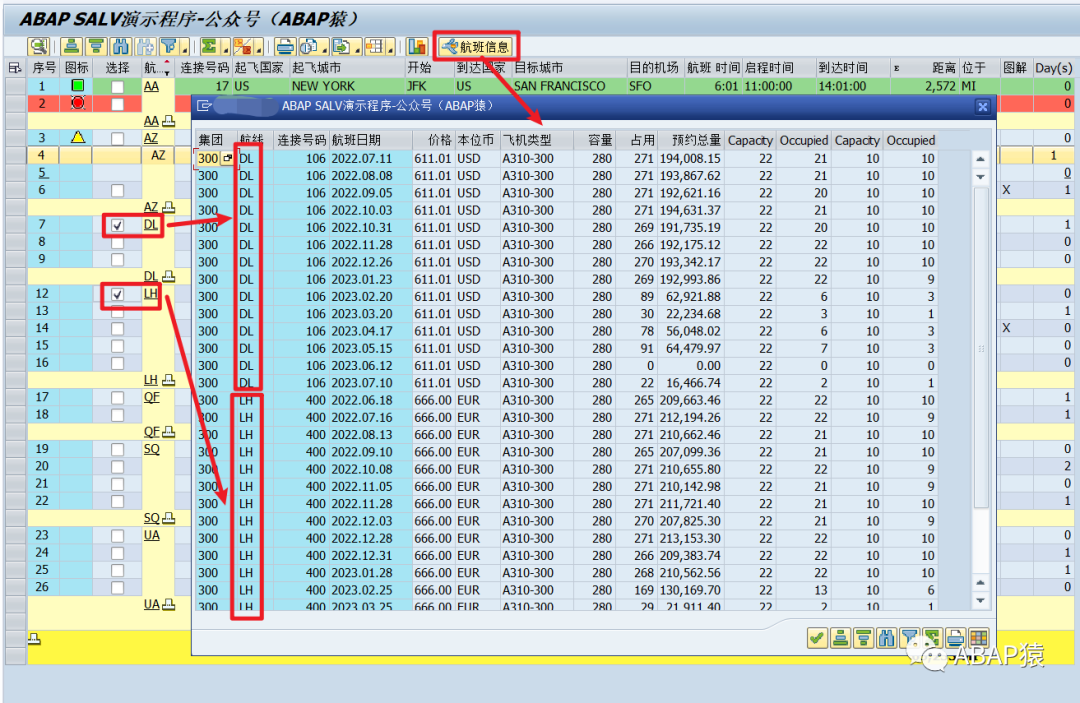This screenshot has height=703, width=1080.
Task: Open the Details magnifier icon in main toolbar
Action: point(39,47)
